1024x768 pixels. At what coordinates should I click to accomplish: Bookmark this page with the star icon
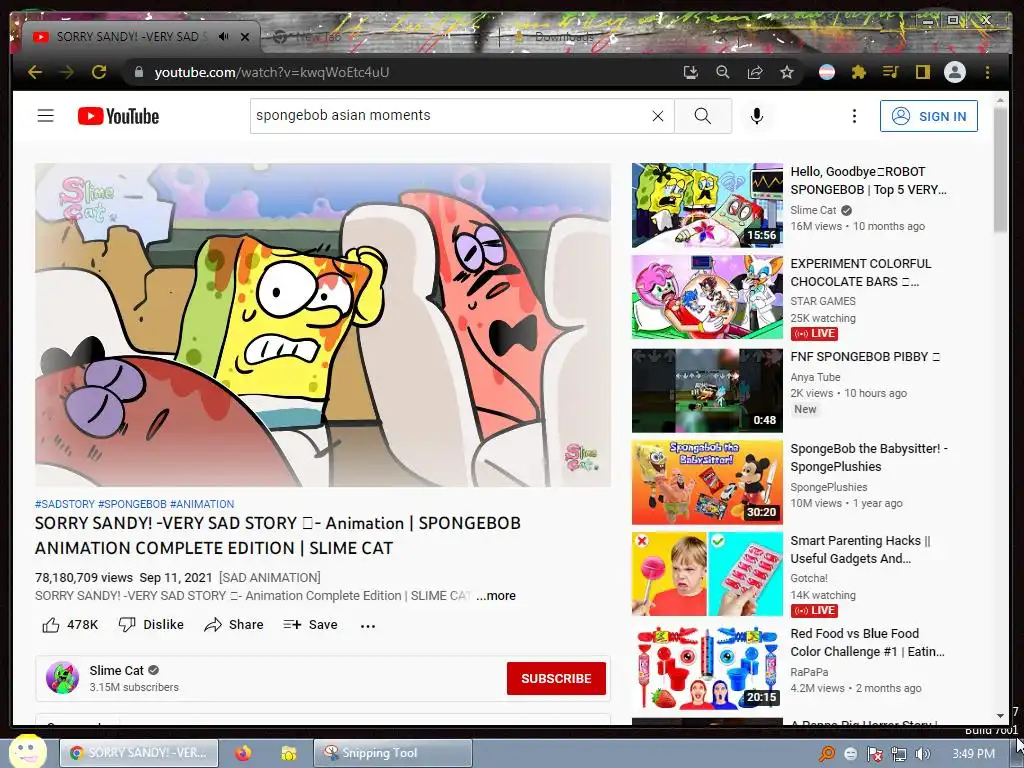tap(787, 72)
